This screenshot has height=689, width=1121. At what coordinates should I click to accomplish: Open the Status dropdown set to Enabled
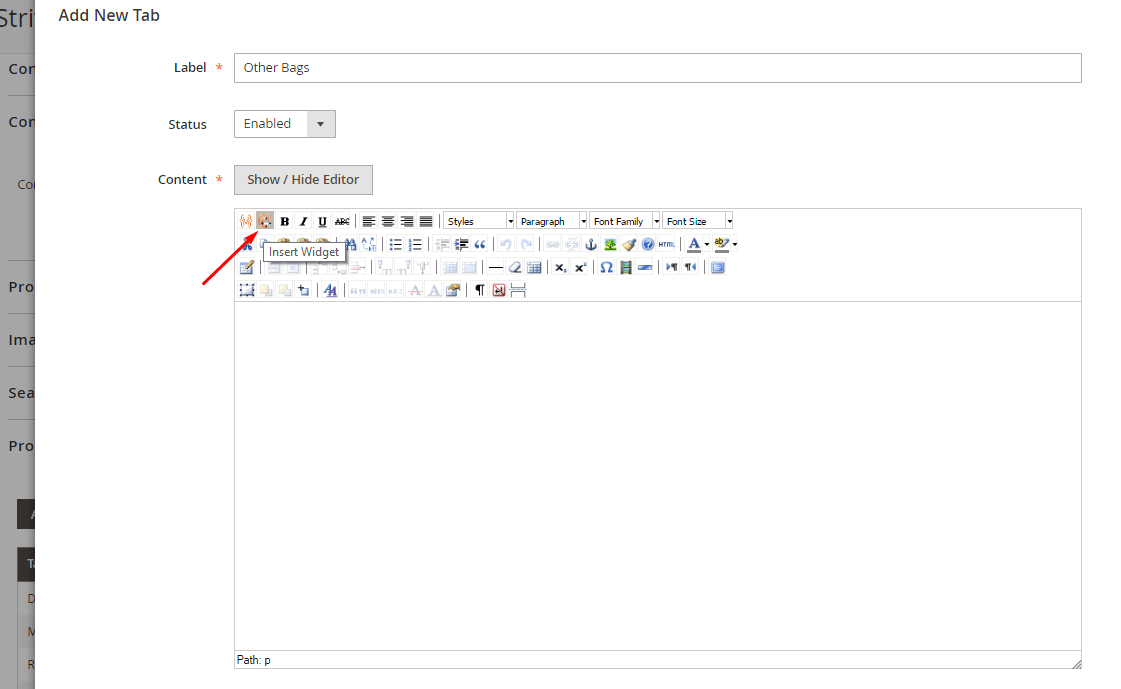[x=284, y=124]
